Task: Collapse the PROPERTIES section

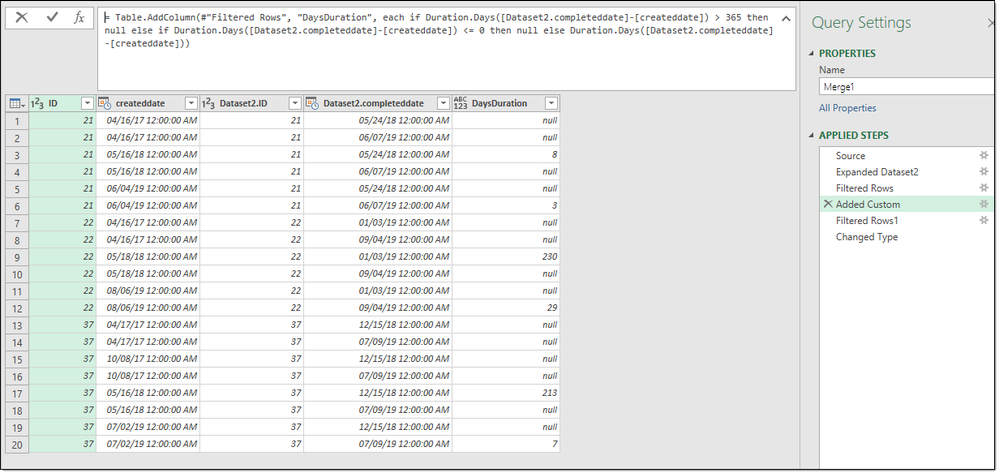Action: coord(812,54)
